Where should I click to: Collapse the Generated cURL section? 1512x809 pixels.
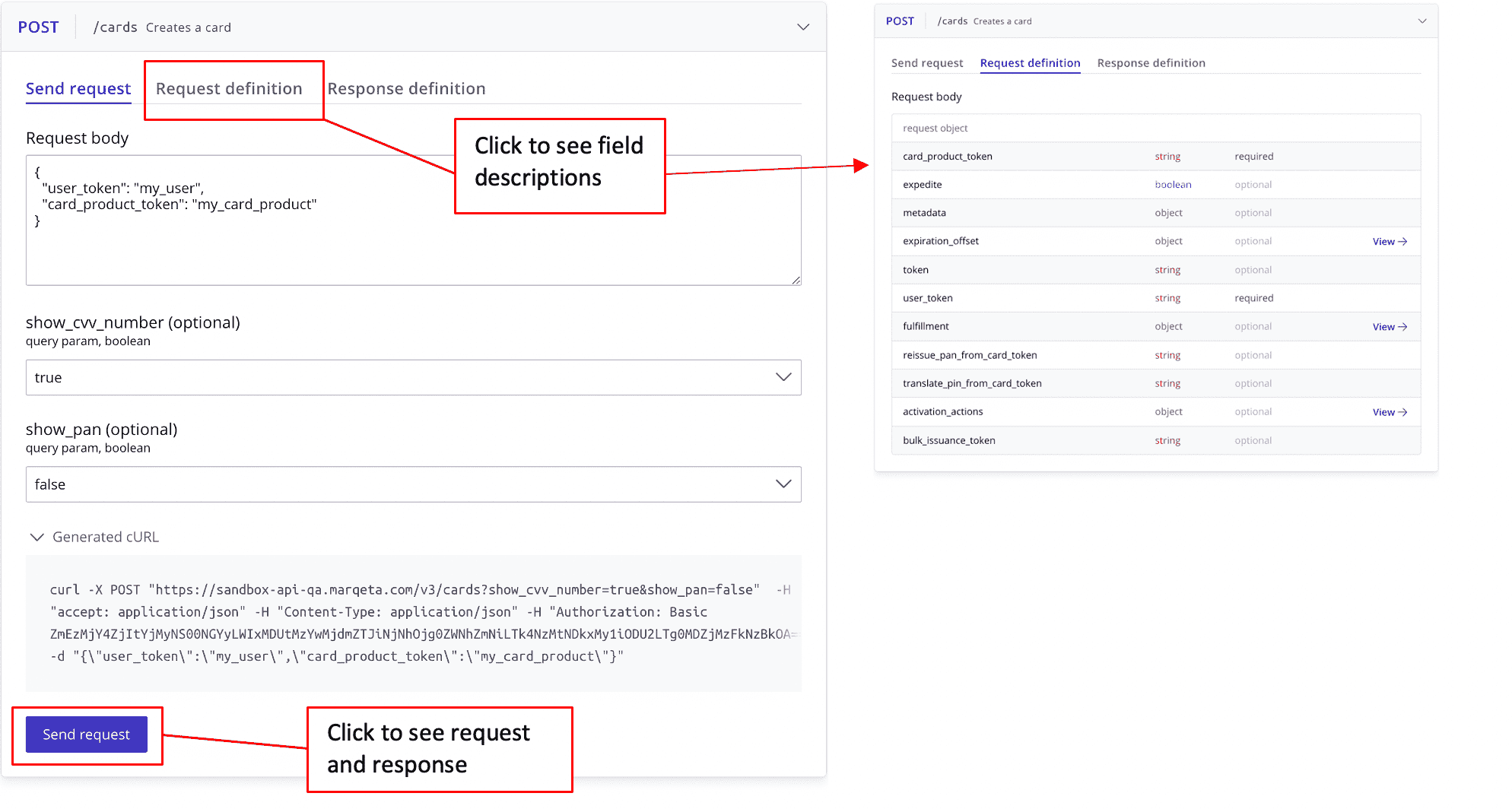(x=37, y=537)
